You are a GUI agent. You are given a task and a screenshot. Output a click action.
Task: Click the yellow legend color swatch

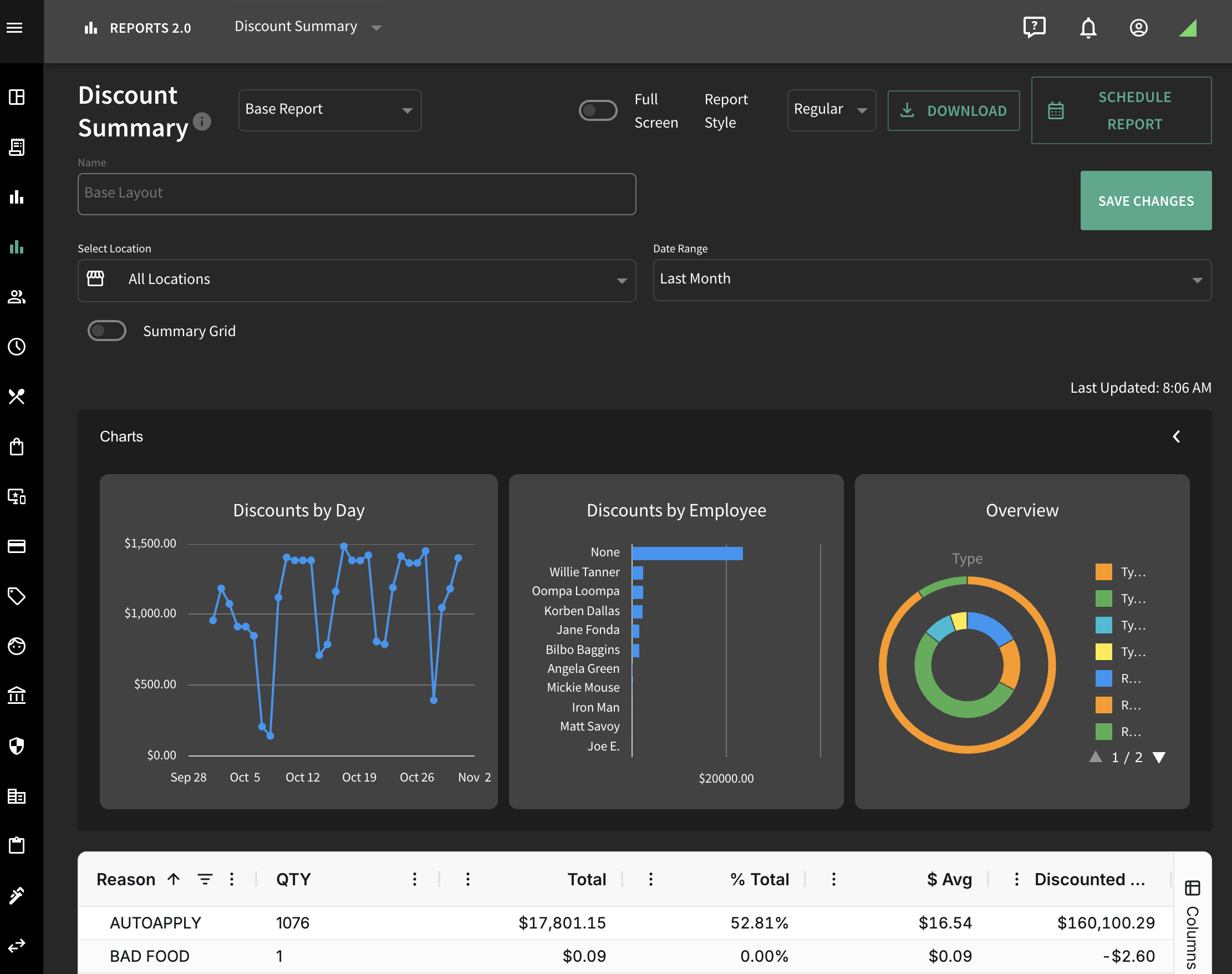1103,652
